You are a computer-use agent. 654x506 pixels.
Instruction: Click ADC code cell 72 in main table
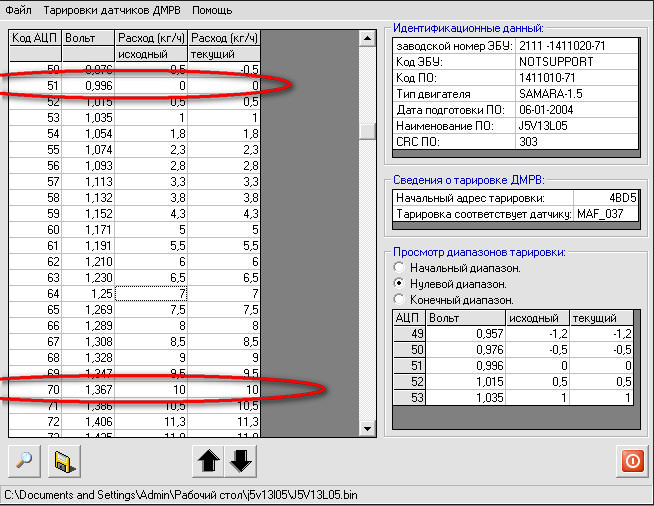[35, 422]
